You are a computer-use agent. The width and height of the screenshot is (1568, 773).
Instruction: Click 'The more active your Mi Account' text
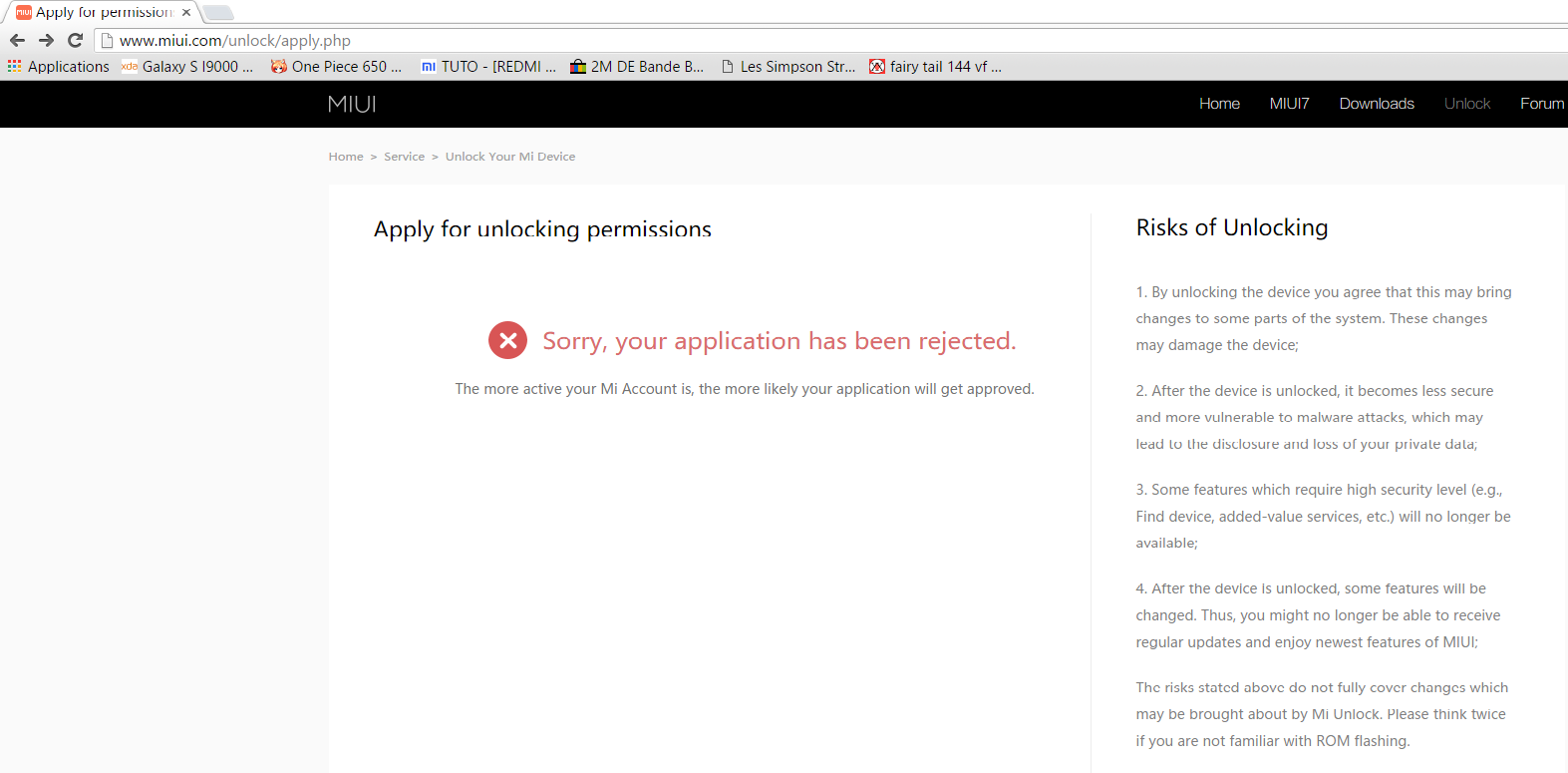(745, 389)
